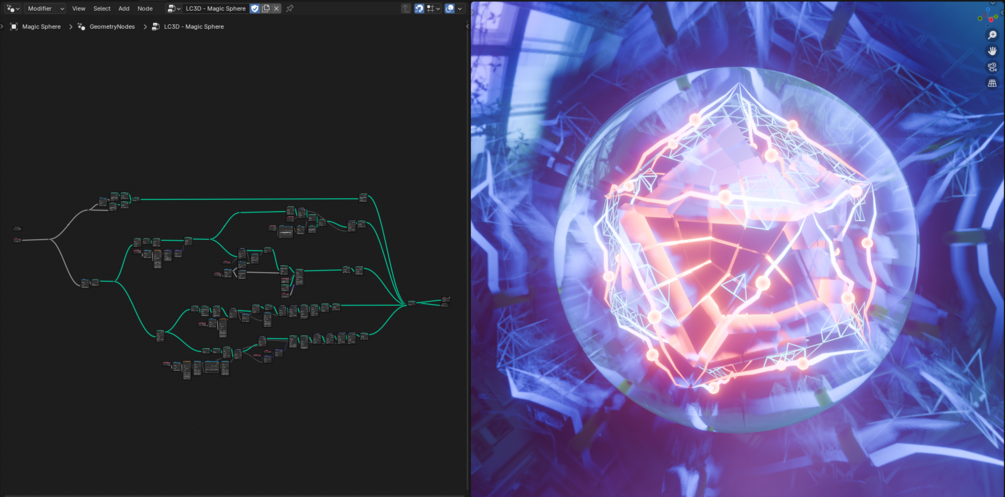Click the viewport zoom magnifier icon
This screenshot has width=1005, height=497.
pos(992,35)
